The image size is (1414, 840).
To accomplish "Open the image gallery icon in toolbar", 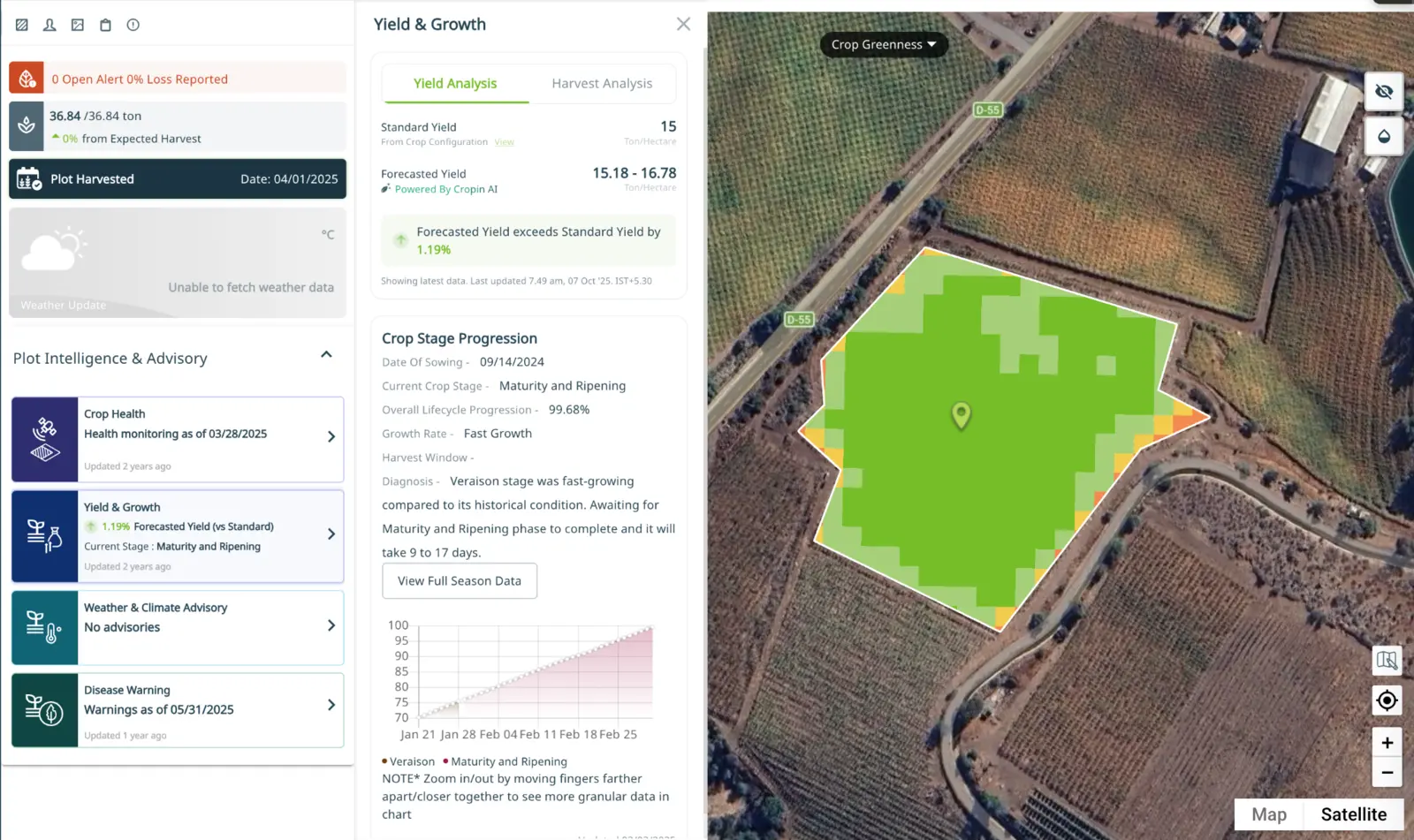I will point(78,25).
